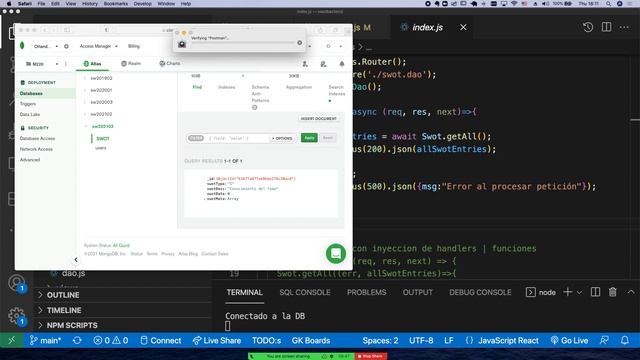Viewport: 640px width, 360px height.
Task: Click the invite user icon in Atlas
Action: (305, 64)
